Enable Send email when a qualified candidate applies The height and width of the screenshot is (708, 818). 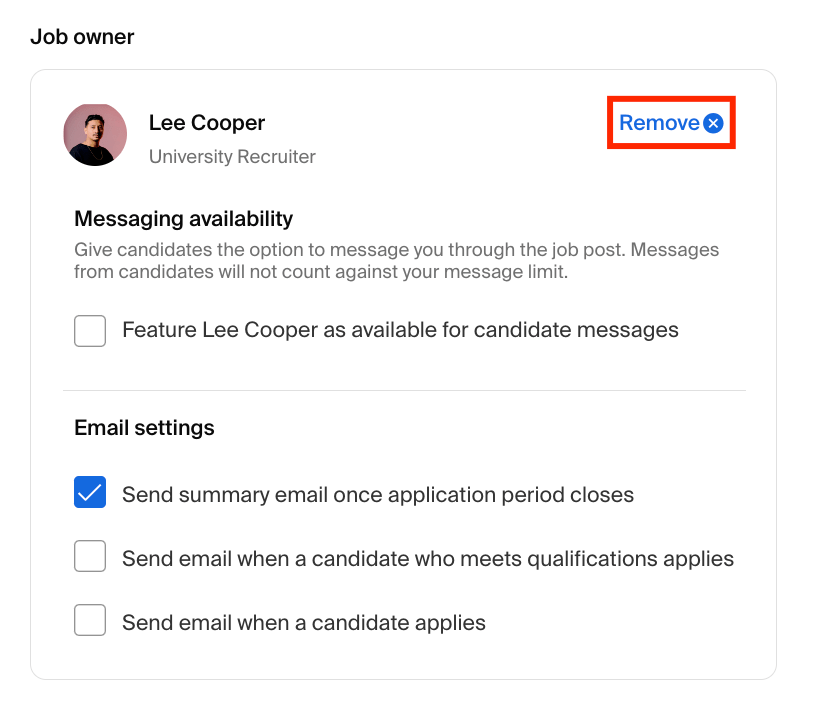tap(90, 556)
